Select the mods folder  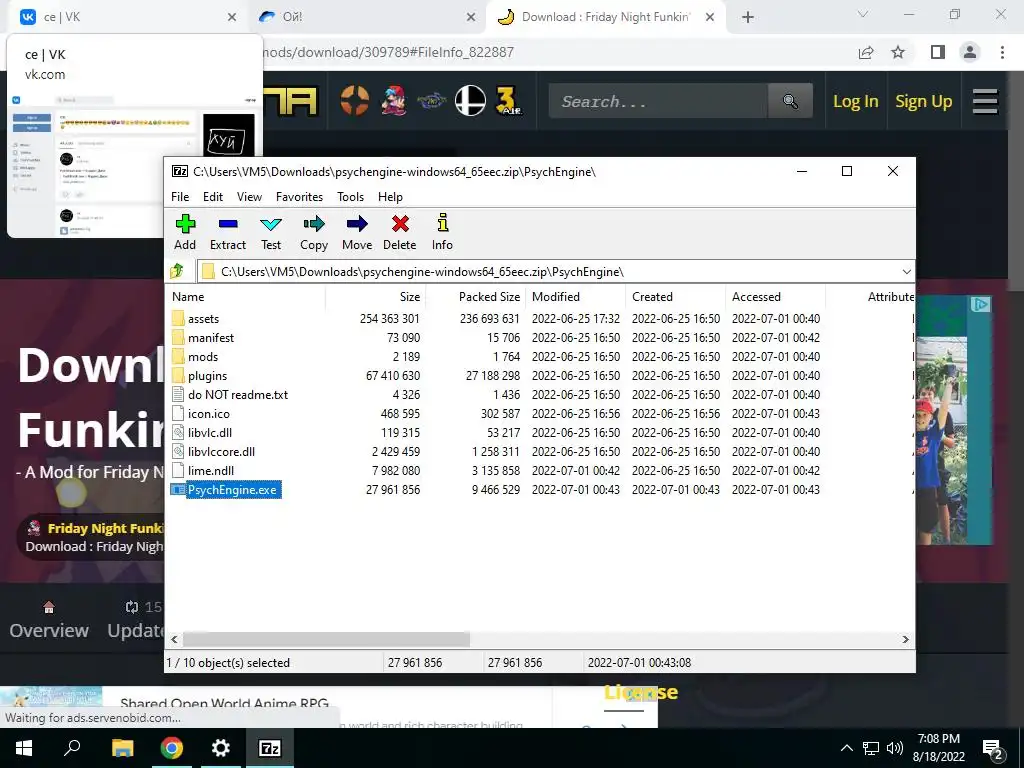click(x=202, y=357)
